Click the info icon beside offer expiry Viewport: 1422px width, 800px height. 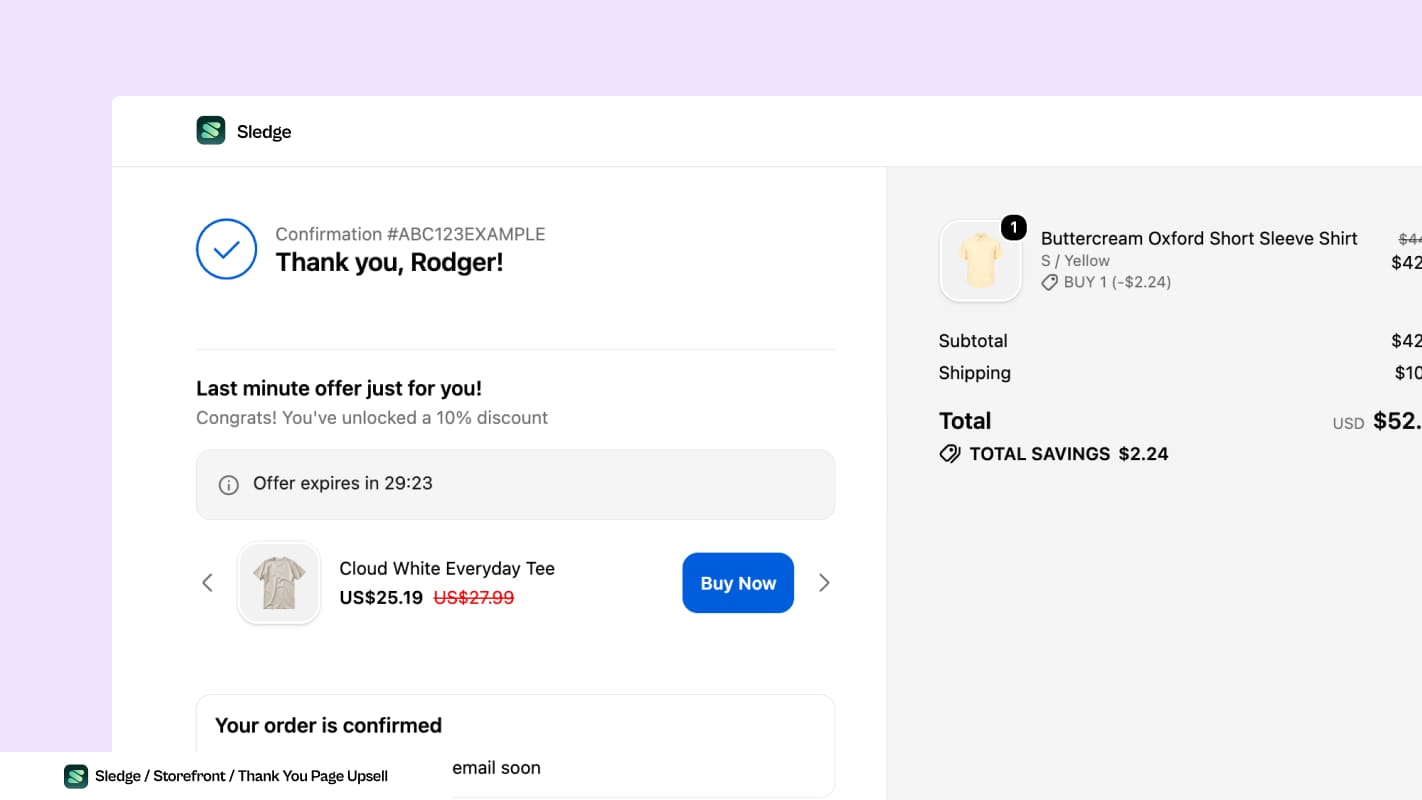click(x=229, y=485)
